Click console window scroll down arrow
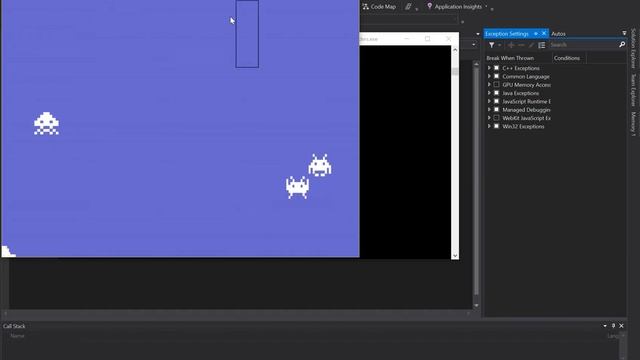640x360 pixels. click(x=455, y=256)
